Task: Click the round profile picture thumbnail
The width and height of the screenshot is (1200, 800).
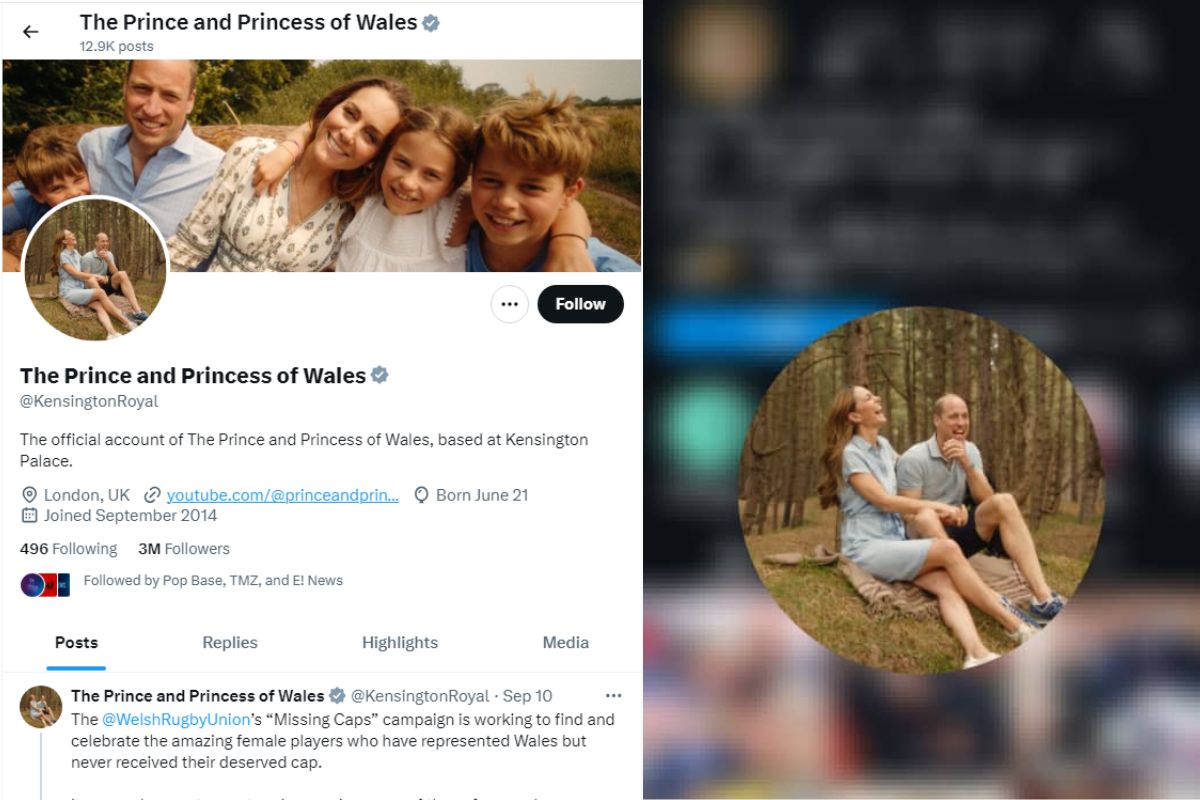Action: click(x=95, y=268)
